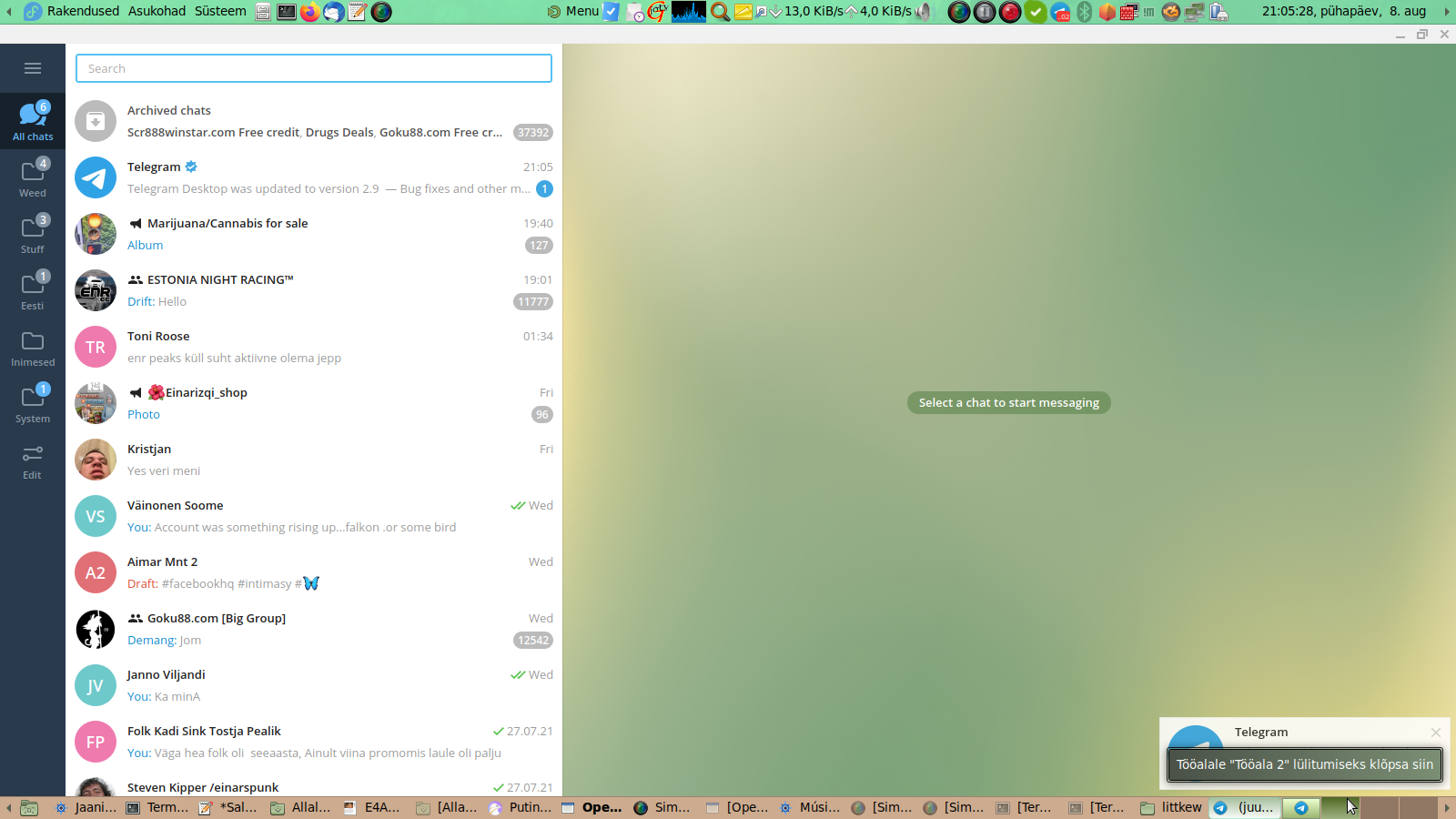The width and height of the screenshot is (1456, 819).
Task: Click the show desktop icon in bottom panel
Action: 29,808
